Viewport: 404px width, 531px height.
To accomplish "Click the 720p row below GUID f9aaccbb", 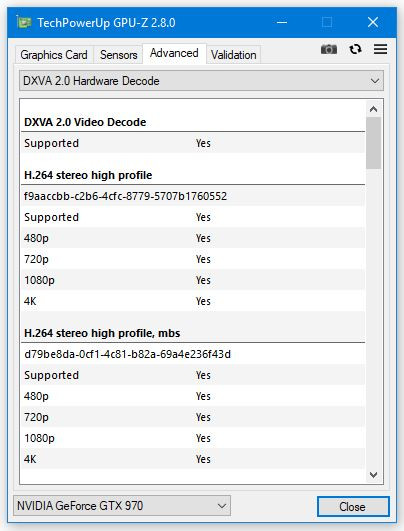I will tap(193, 259).
